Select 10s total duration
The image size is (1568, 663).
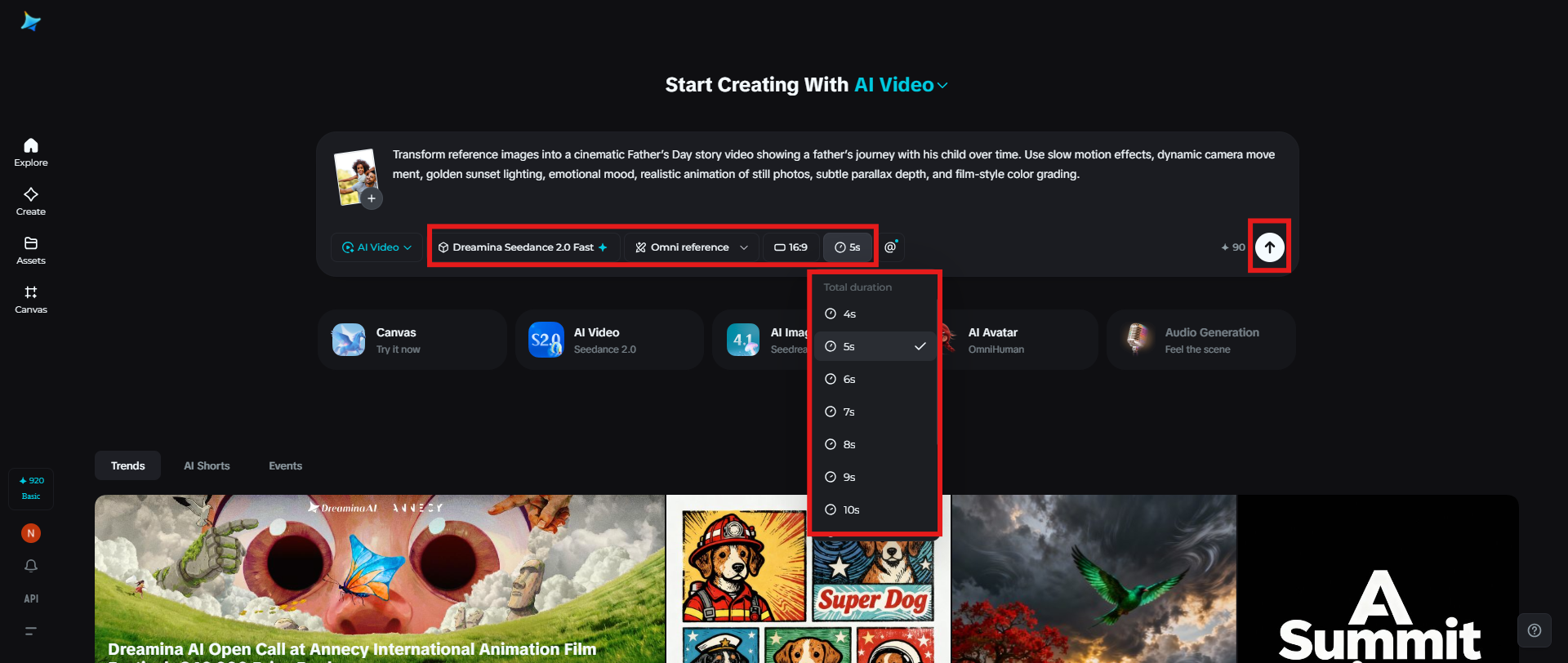(874, 509)
